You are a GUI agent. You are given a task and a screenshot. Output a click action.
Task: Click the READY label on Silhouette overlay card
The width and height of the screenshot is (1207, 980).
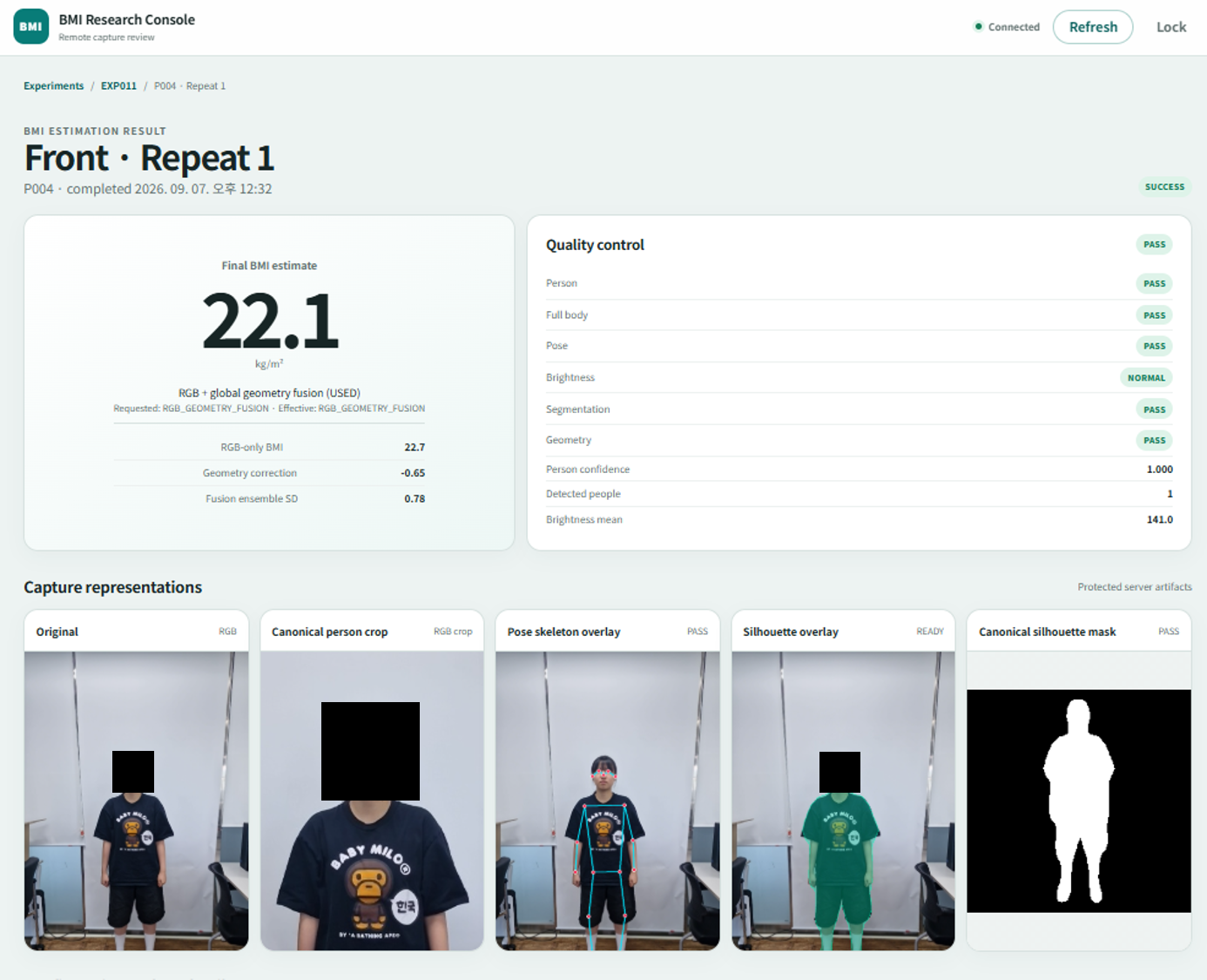tap(930, 632)
